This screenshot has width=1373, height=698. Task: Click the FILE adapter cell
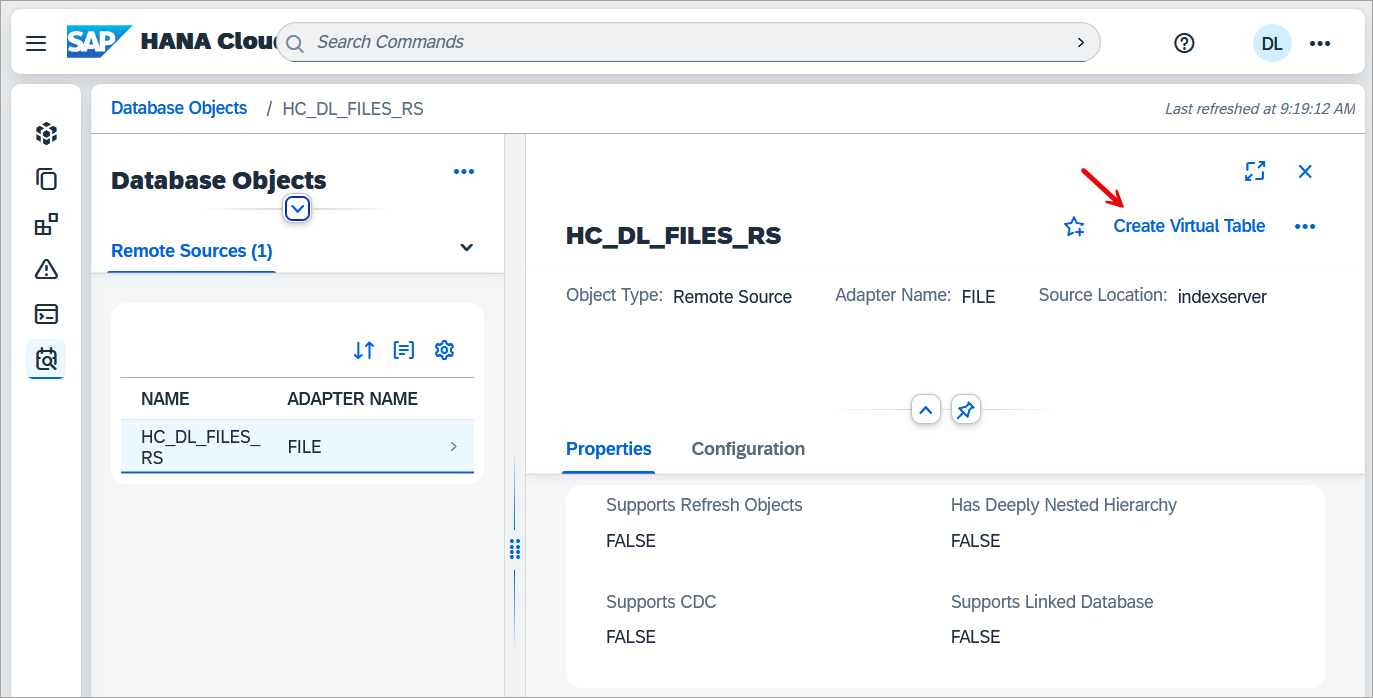(x=304, y=447)
